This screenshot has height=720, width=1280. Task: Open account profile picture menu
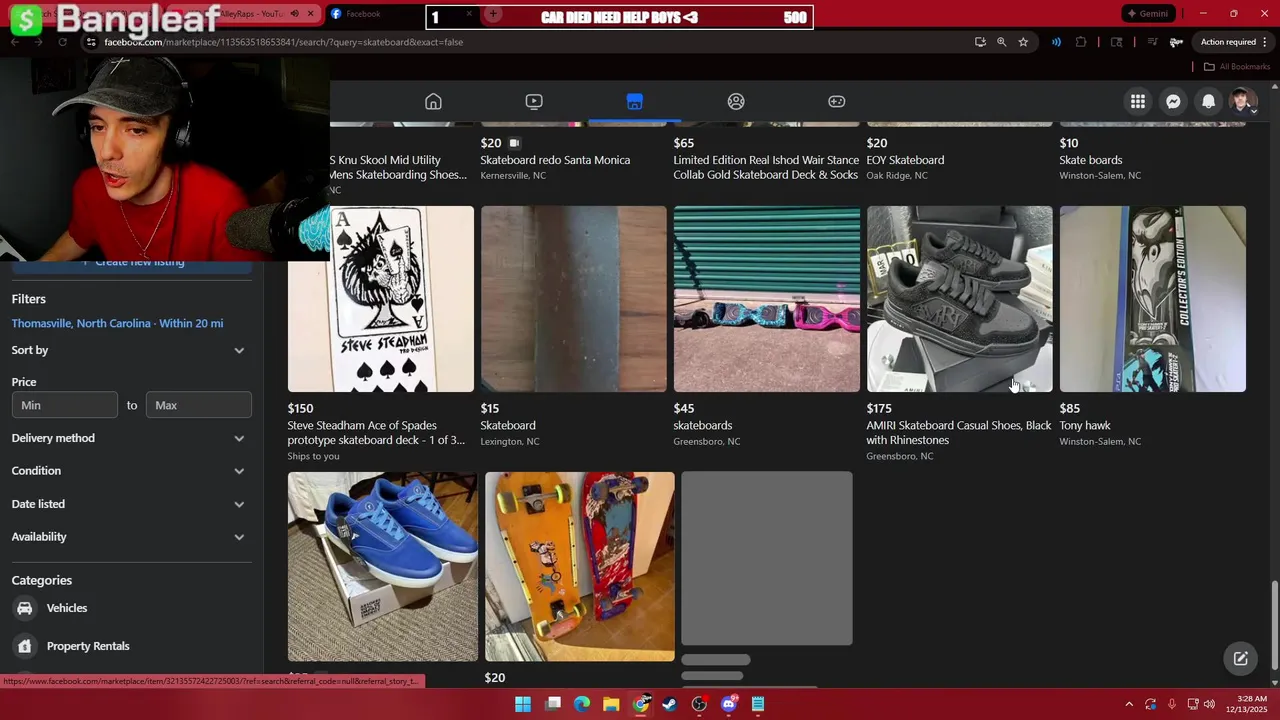coord(1243,101)
